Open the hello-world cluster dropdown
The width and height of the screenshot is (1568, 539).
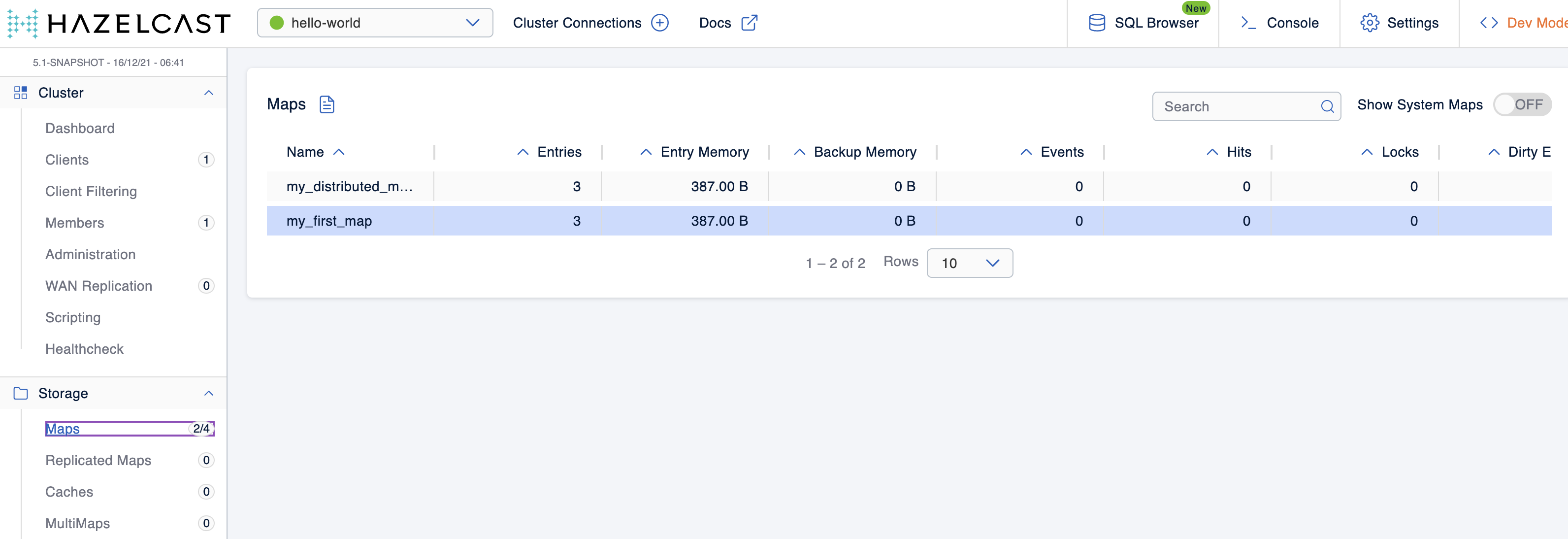coord(375,23)
